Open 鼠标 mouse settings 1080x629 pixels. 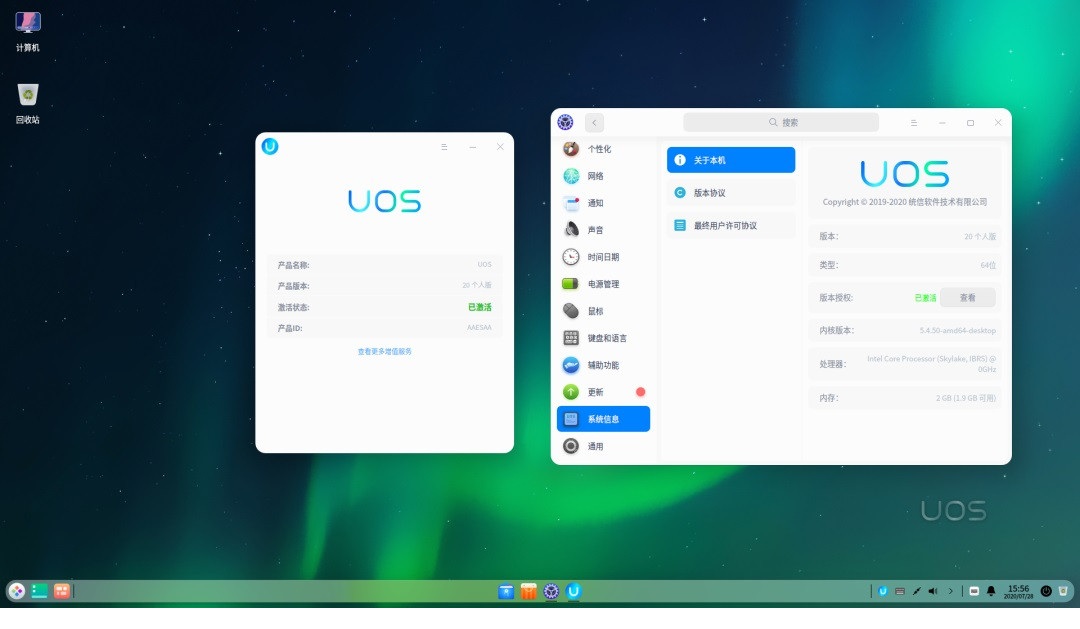[603, 311]
